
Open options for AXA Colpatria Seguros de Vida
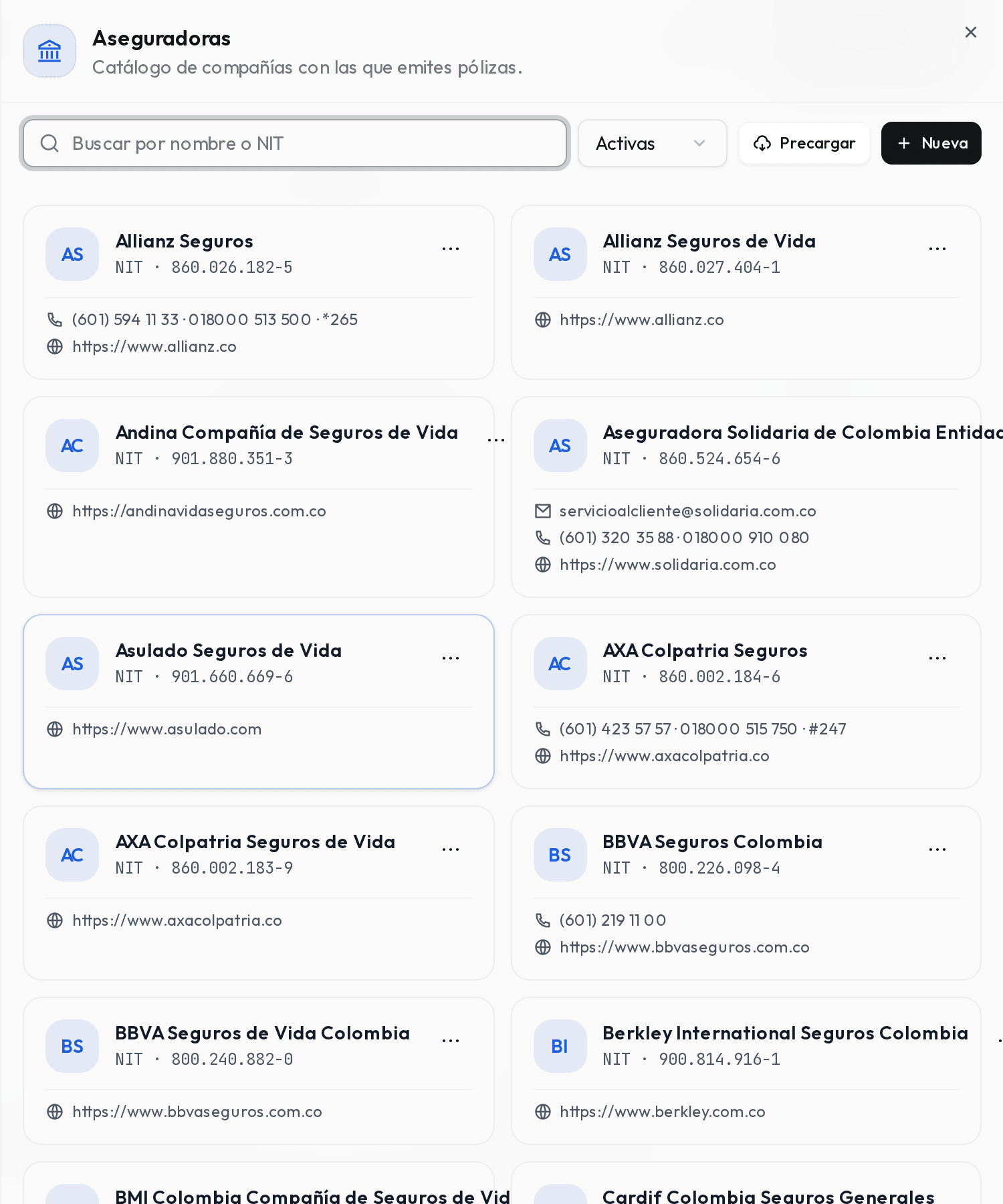451,849
